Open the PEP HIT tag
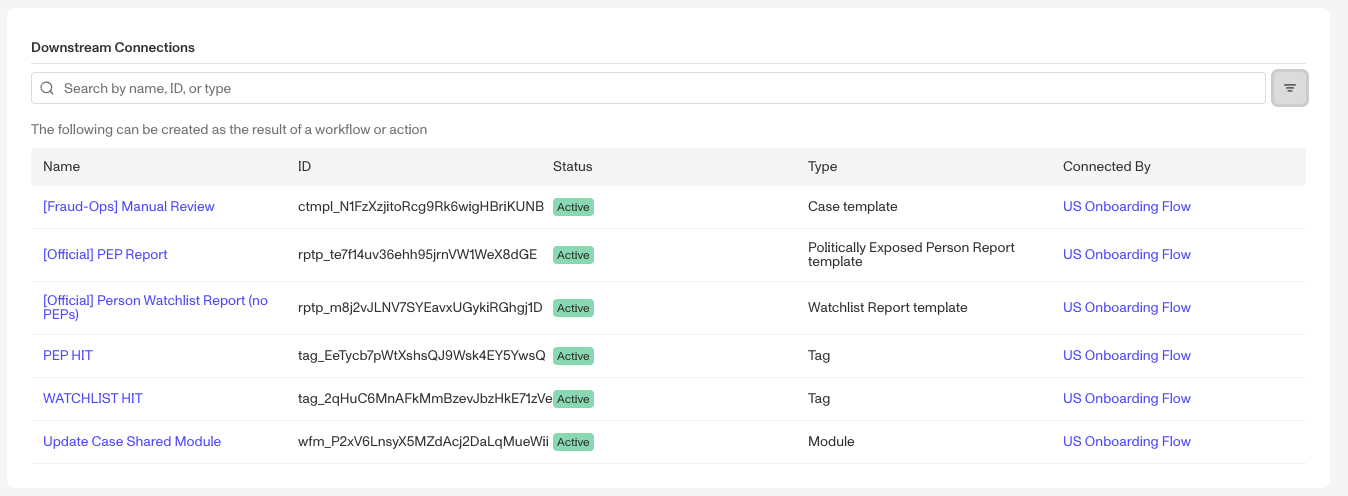Viewport: 1348px width, 496px height. 68,356
